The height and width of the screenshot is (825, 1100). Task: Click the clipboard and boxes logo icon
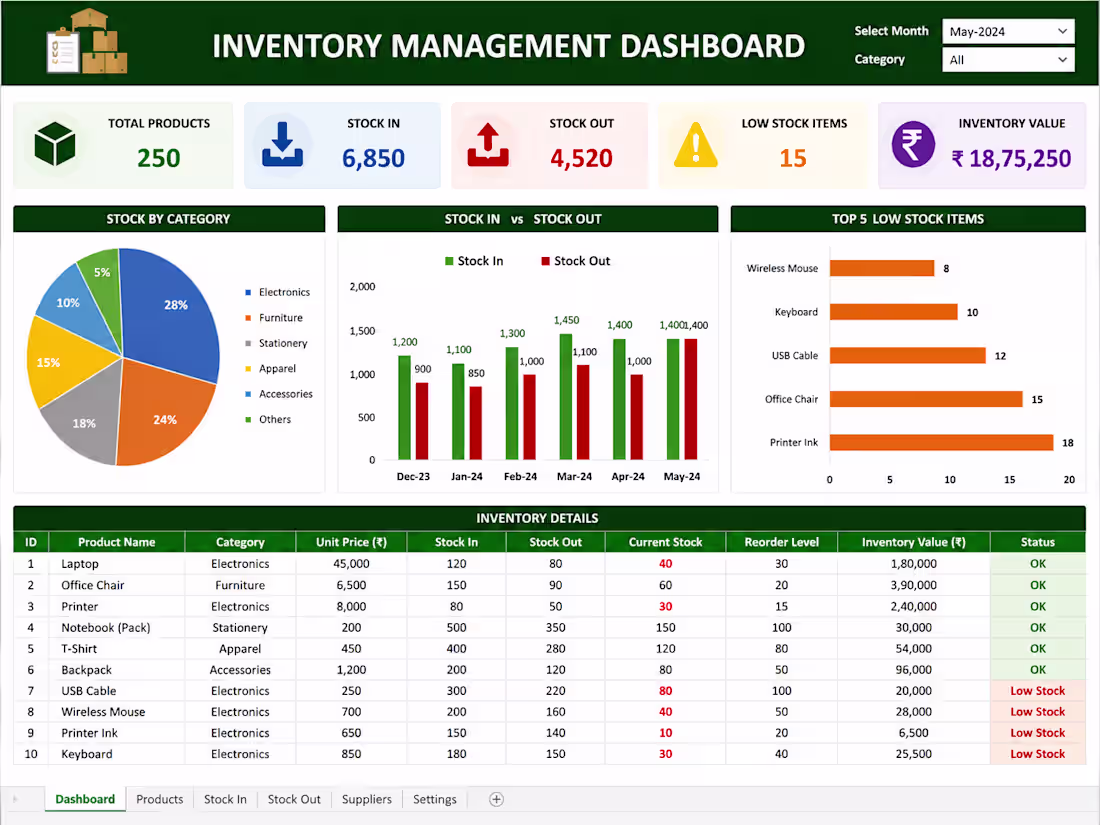point(86,41)
